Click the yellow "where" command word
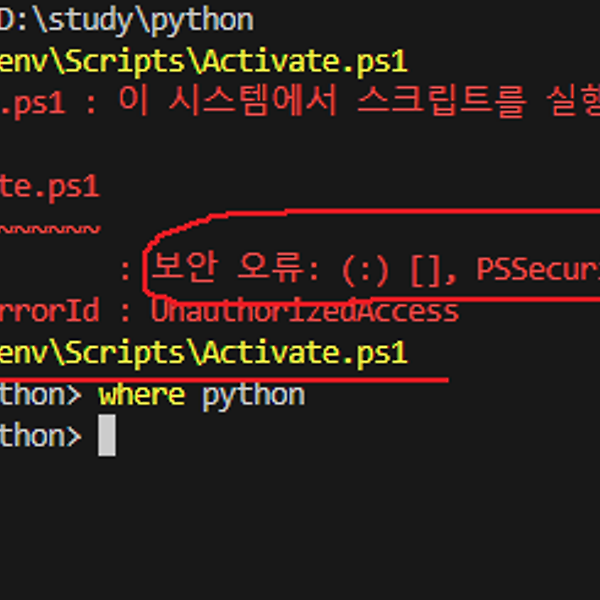 point(141,394)
